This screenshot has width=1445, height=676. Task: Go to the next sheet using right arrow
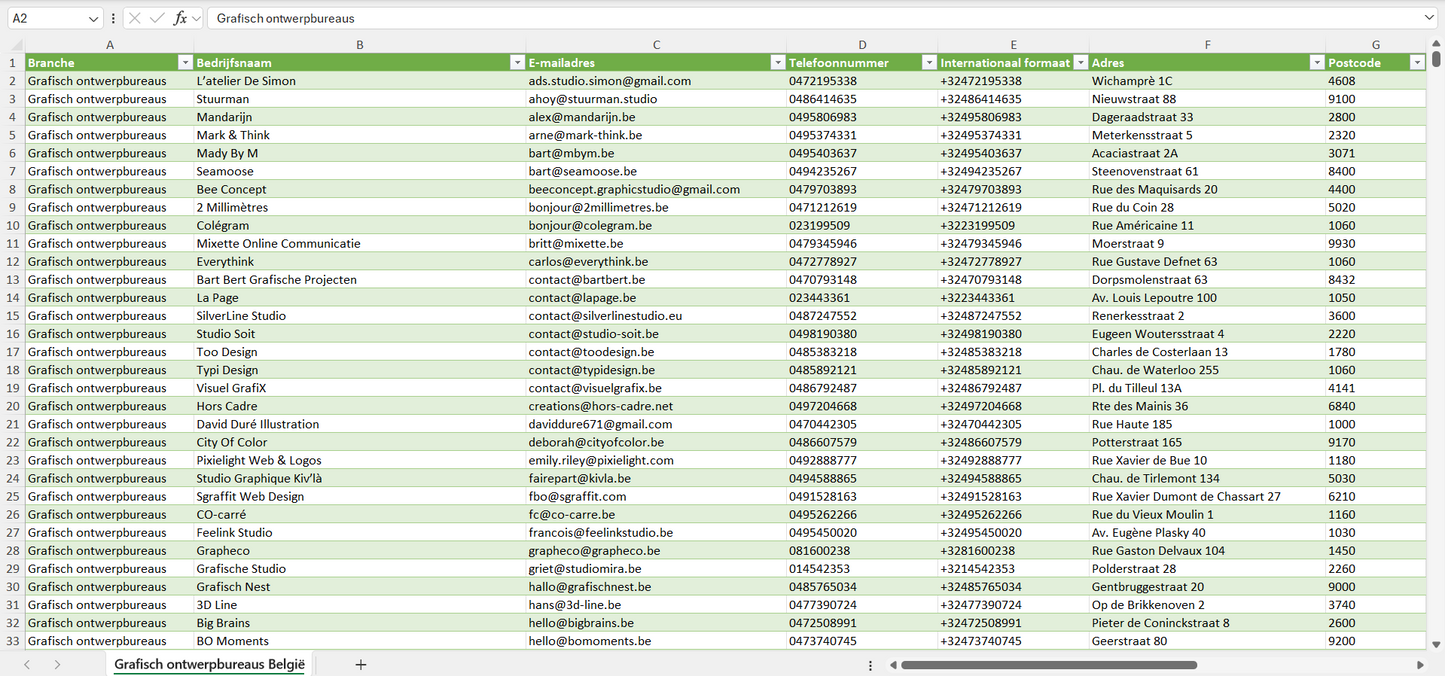coord(57,665)
